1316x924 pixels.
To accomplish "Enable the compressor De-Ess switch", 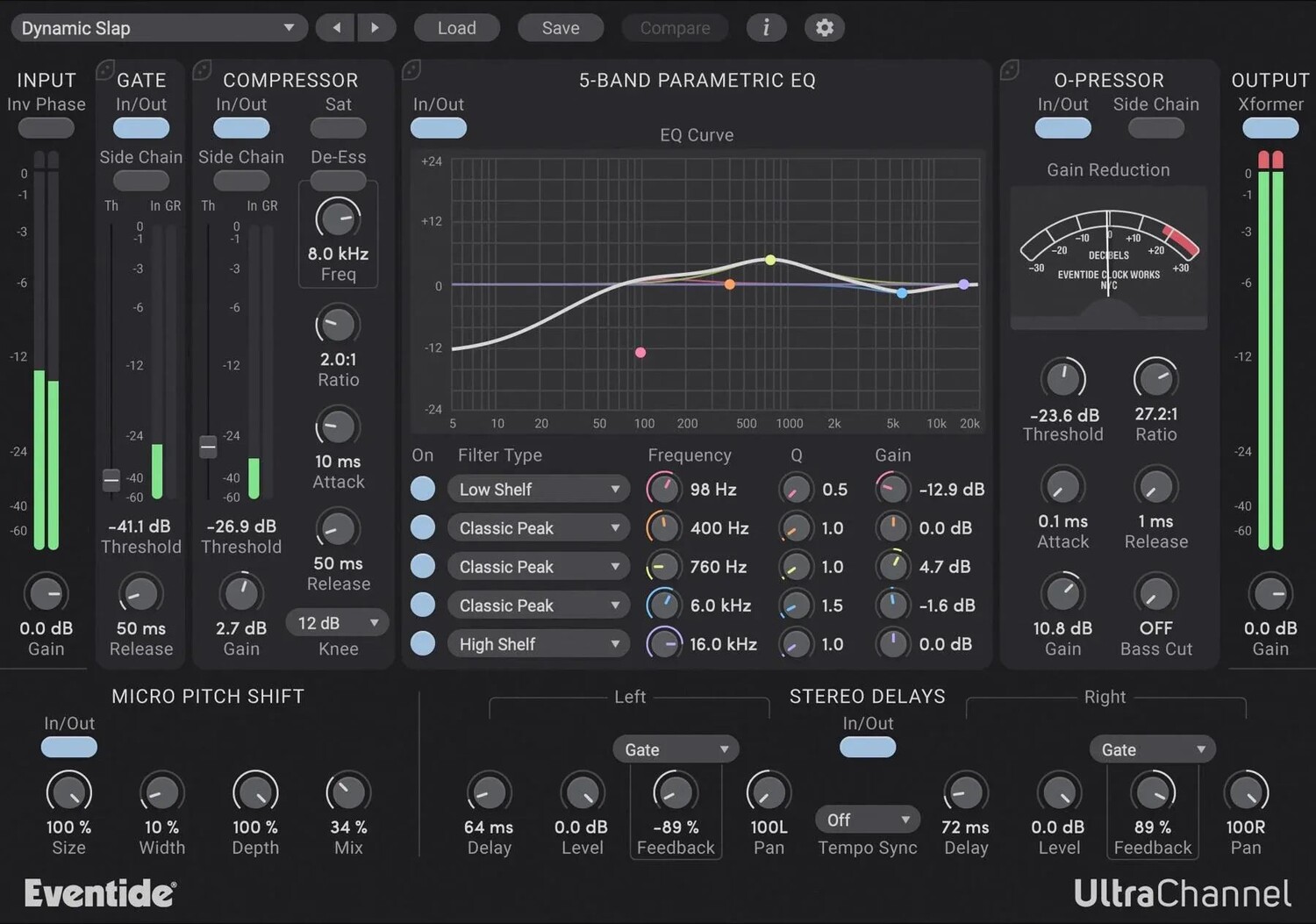I will coord(338,181).
